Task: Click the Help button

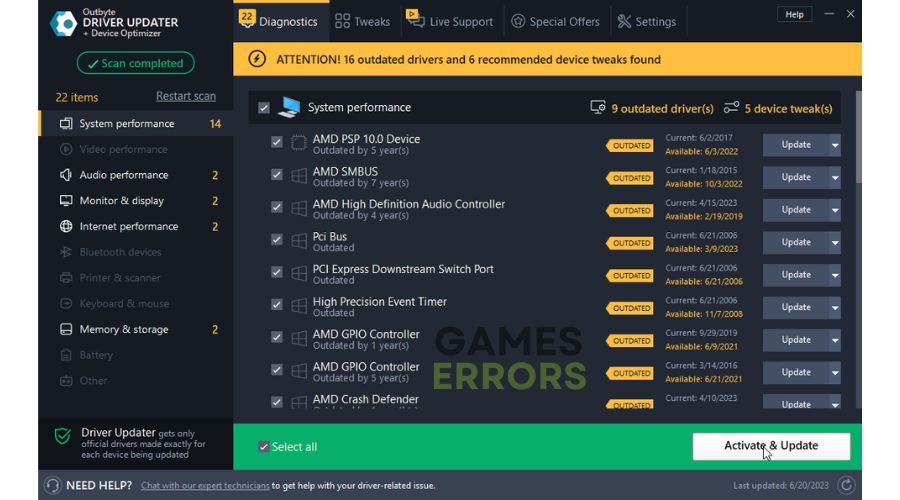Action: (x=794, y=14)
